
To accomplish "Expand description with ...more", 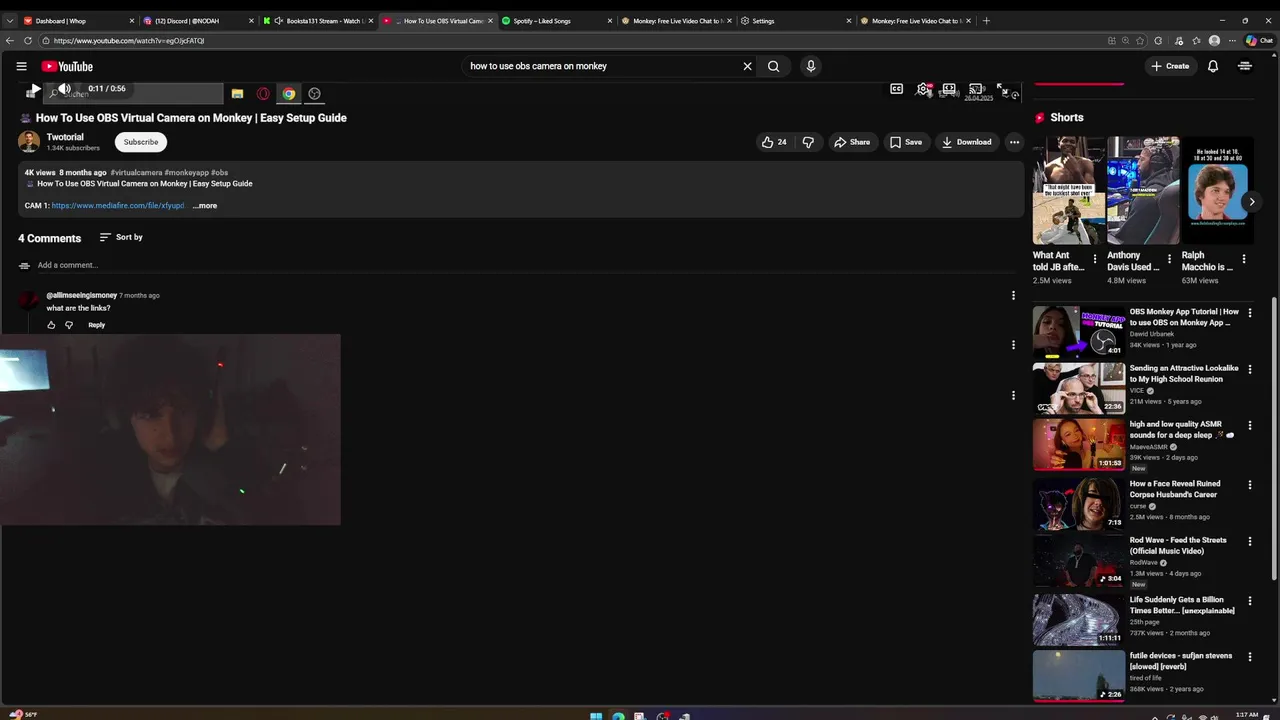I will 205,206.
